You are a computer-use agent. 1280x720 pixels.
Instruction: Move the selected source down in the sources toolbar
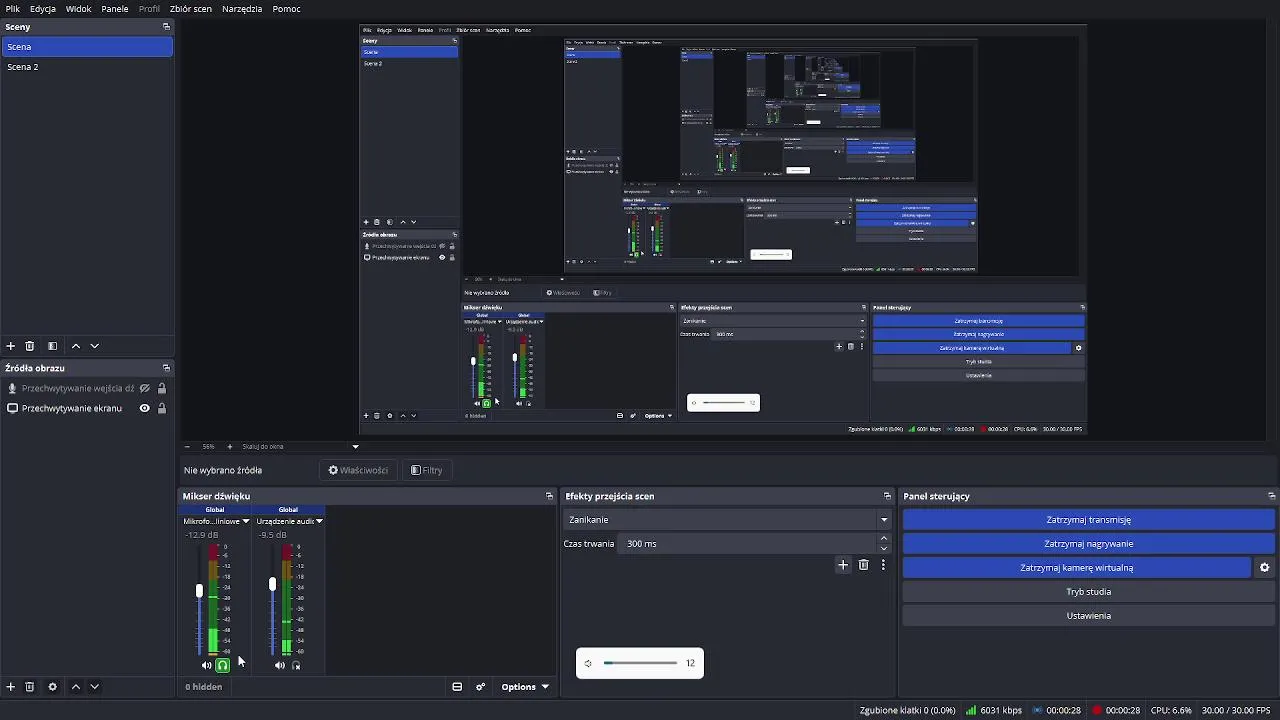point(95,687)
